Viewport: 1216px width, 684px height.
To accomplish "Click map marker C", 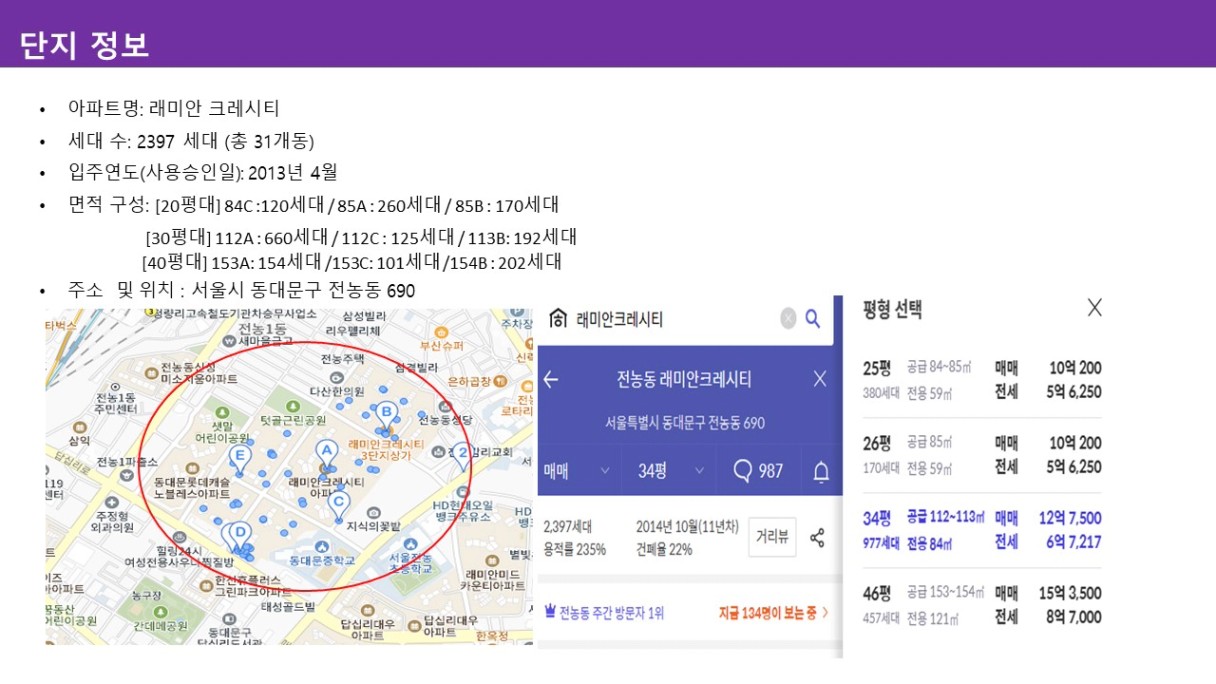I will (x=339, y=505).
